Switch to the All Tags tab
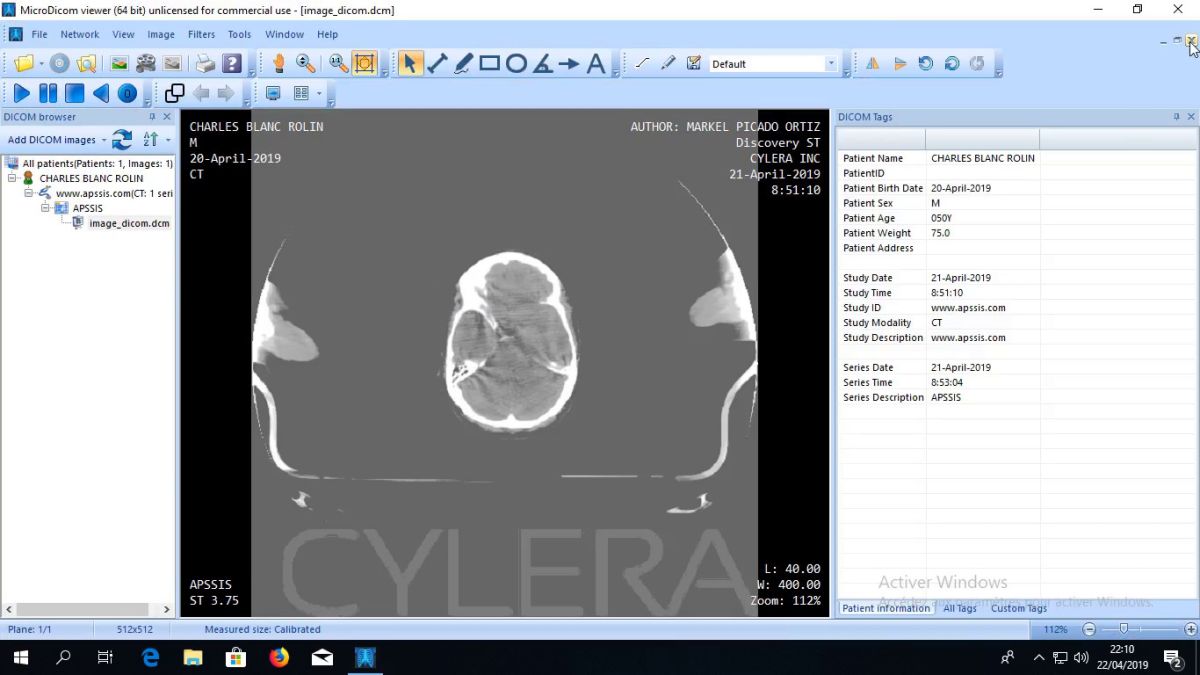Screen dimensions: 1200x675 tap(960, 608)
